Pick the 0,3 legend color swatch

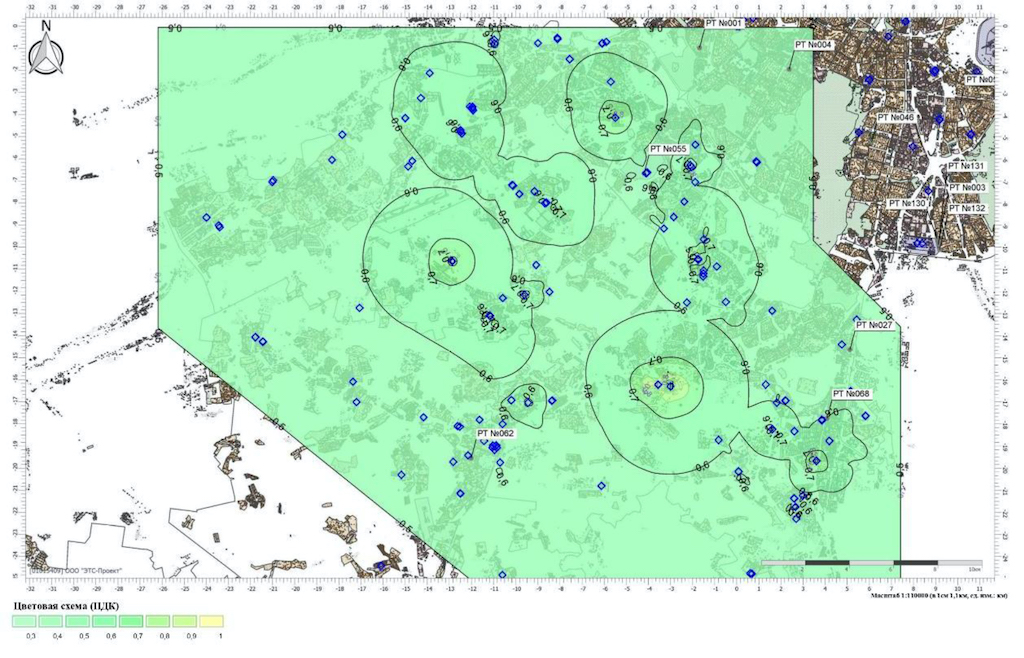click(x=26, y=621)
